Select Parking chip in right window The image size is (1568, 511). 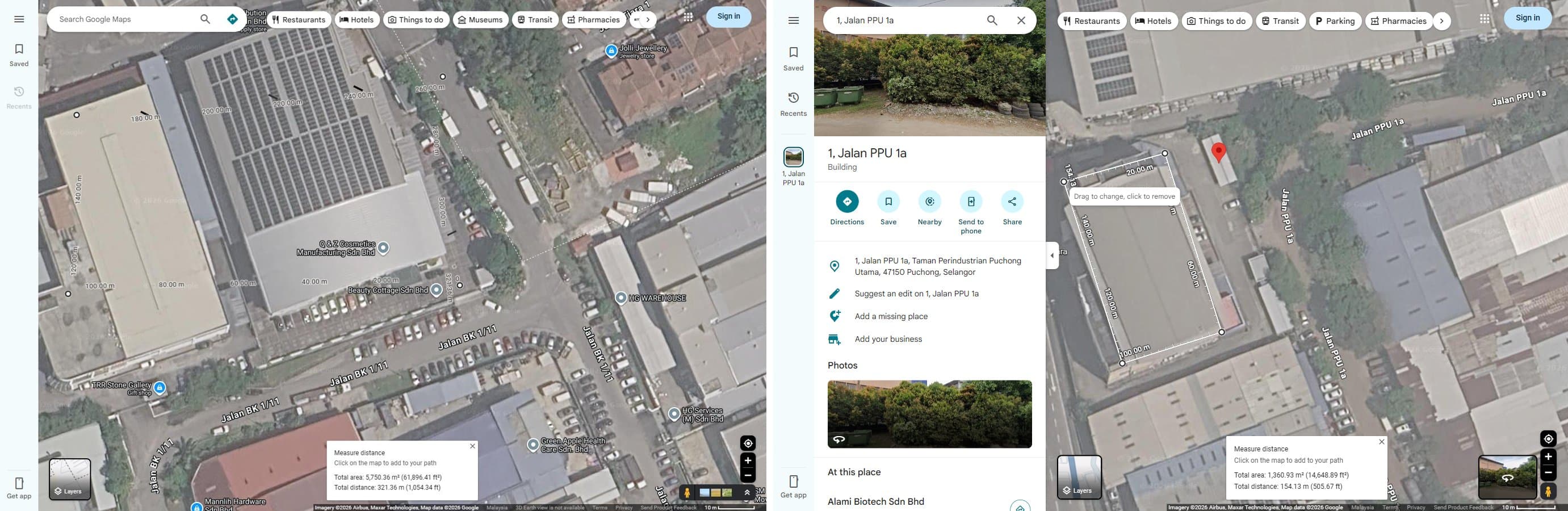(1335, 20)
